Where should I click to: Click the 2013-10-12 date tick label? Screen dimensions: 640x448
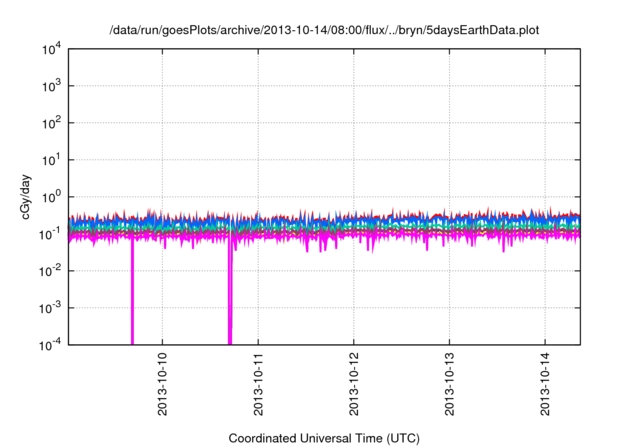click(354, 384)
